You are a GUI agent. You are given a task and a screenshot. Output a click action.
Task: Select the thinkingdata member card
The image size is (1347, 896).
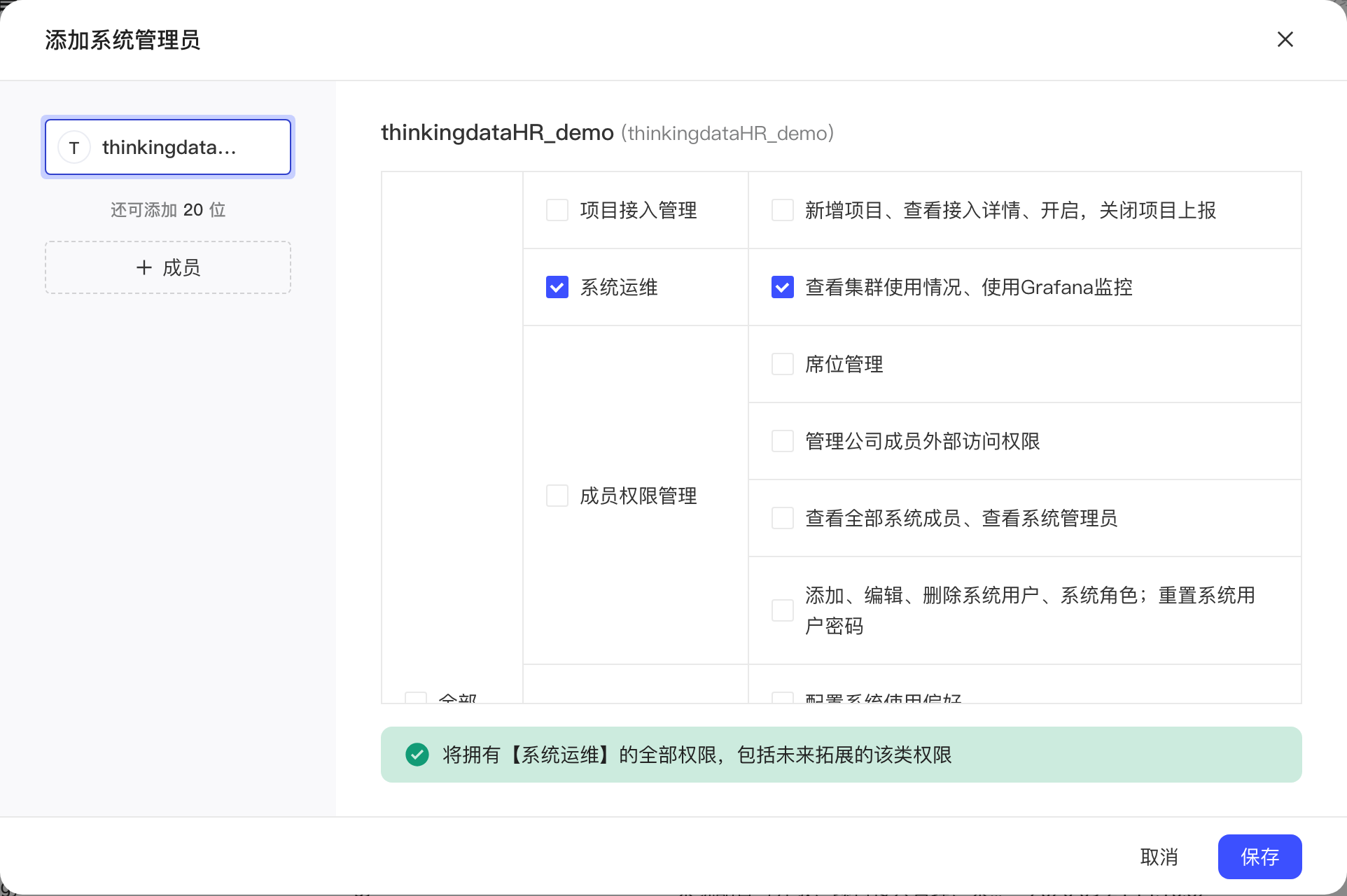click(x=168, y=147)
